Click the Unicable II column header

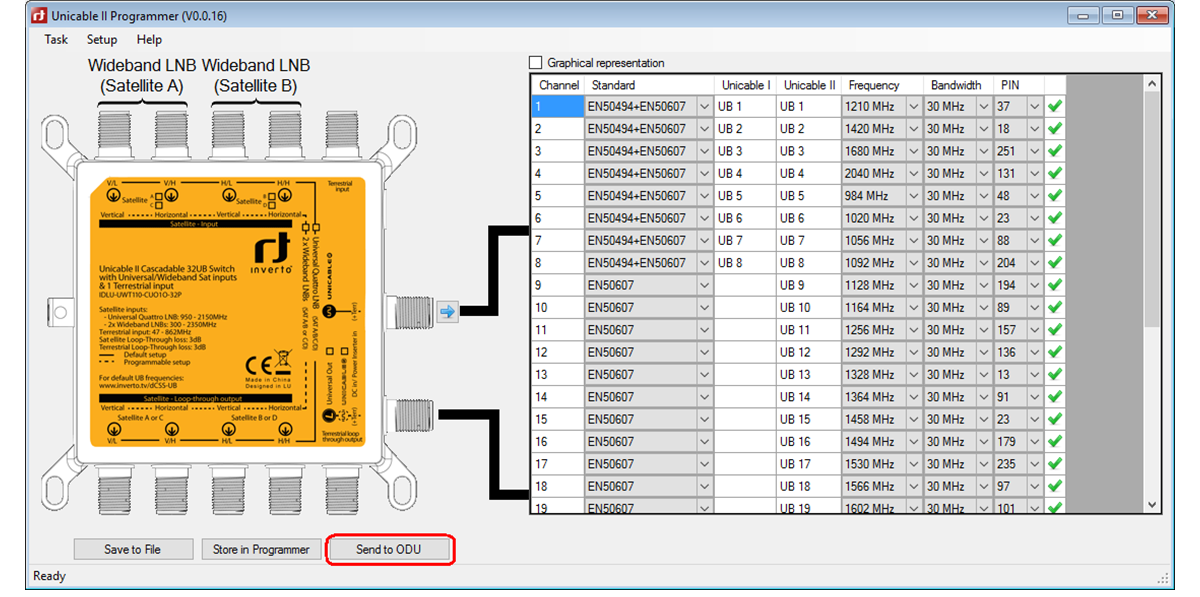[x=809, y=85]
